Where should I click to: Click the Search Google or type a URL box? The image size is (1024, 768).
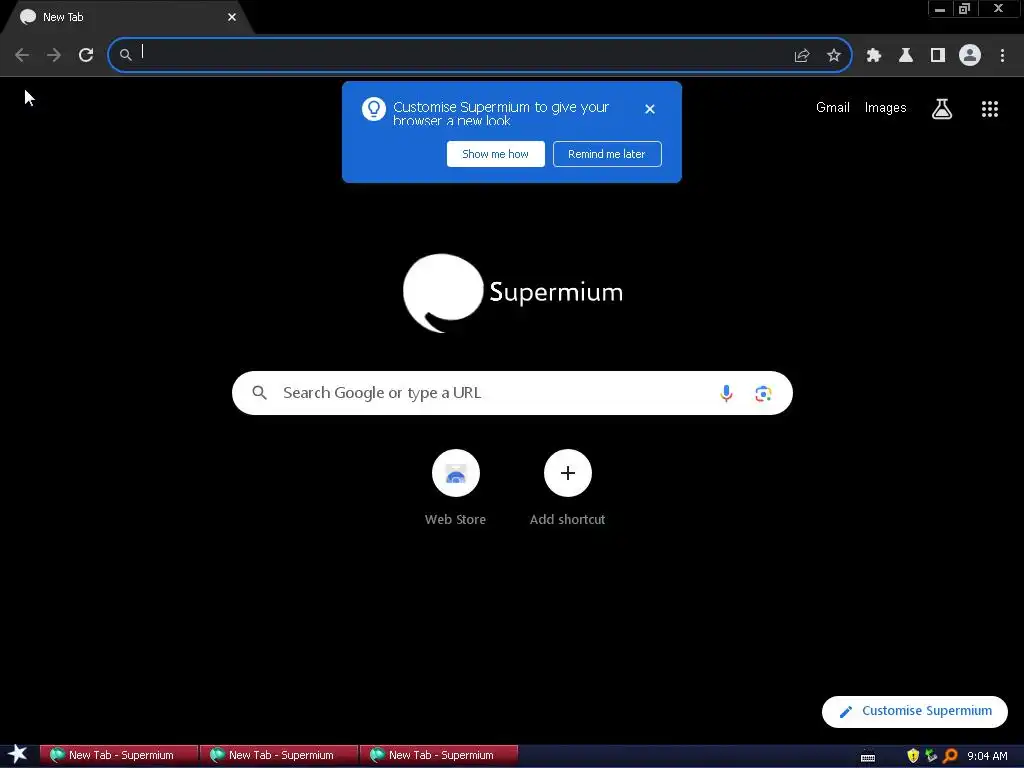[512, 393]
